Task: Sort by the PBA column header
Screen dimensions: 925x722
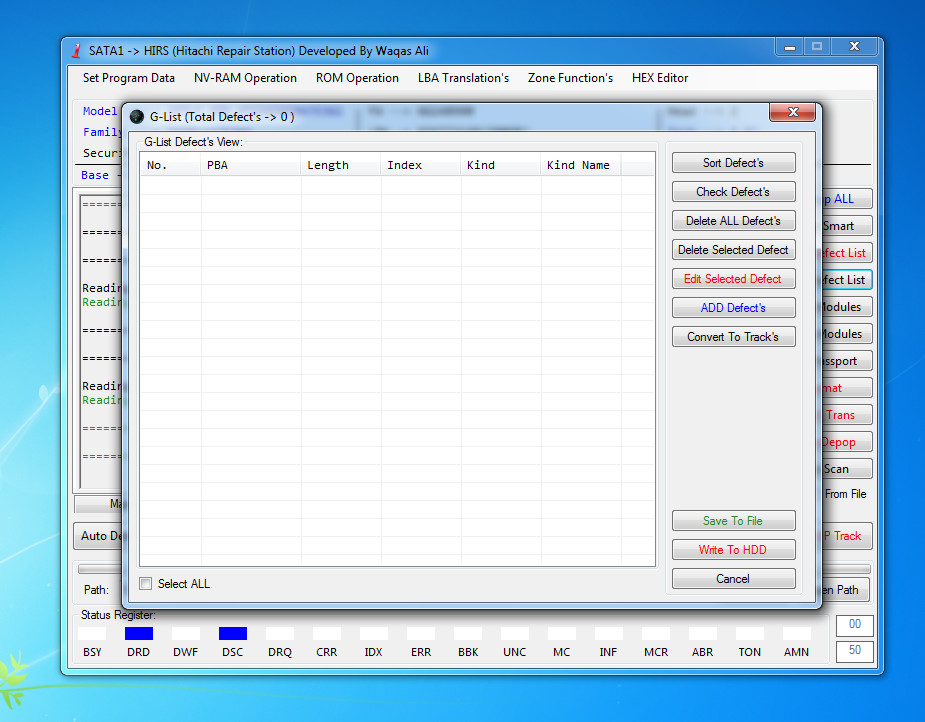Action: click(251, 165)
